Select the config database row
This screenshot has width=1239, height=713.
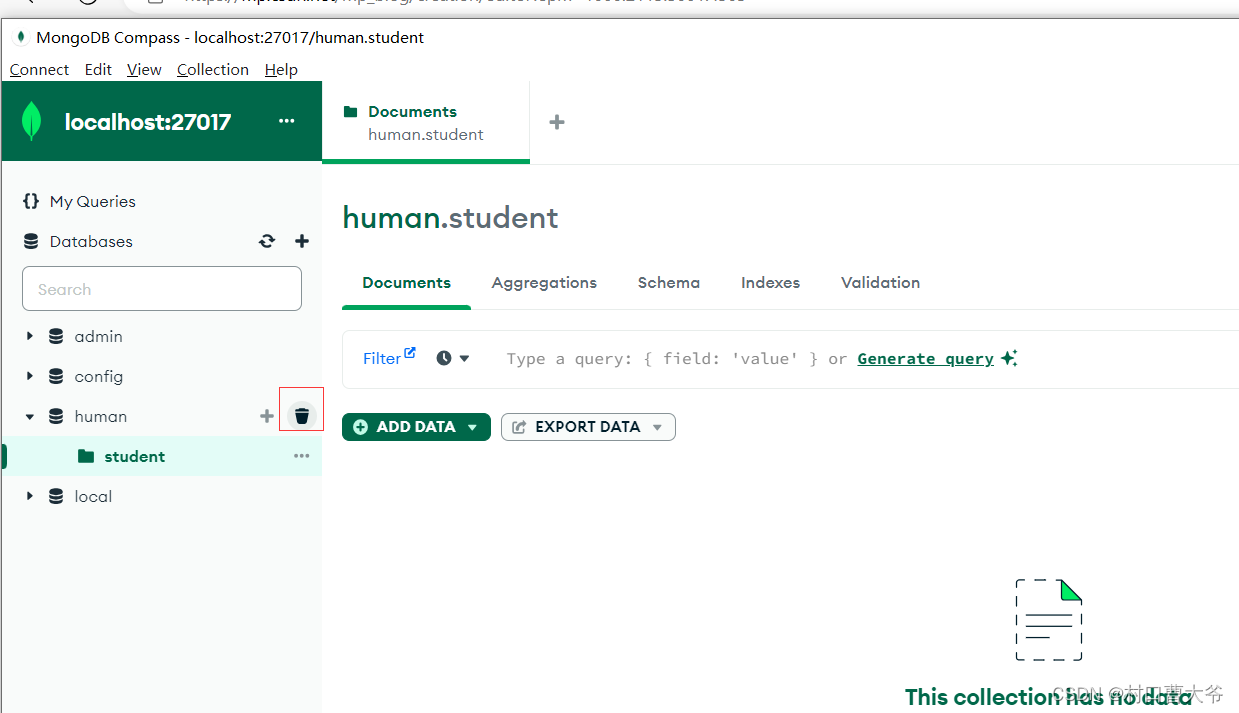pyautogui.click(x=161, y=376)
